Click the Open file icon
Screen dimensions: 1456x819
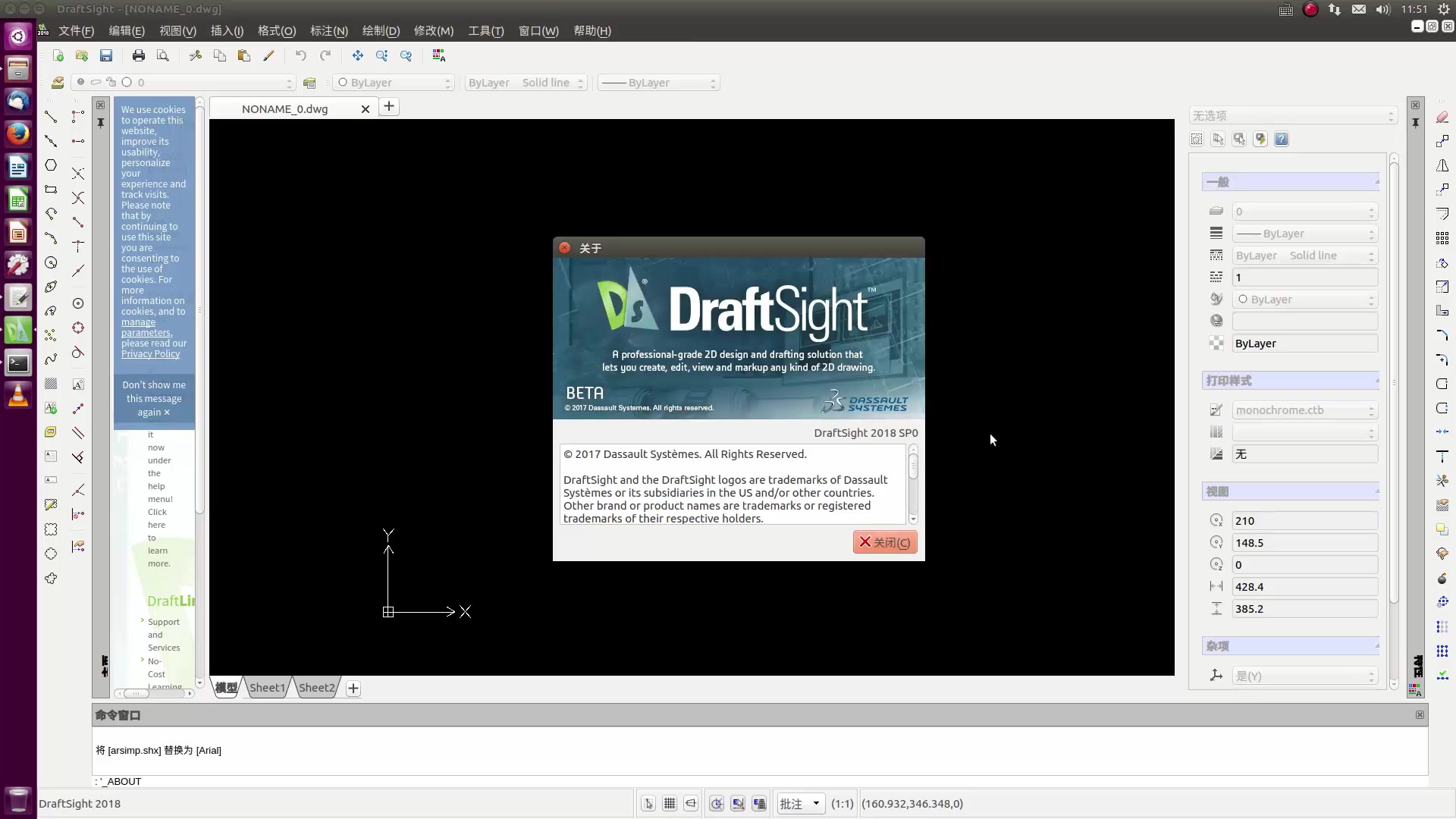82,55
